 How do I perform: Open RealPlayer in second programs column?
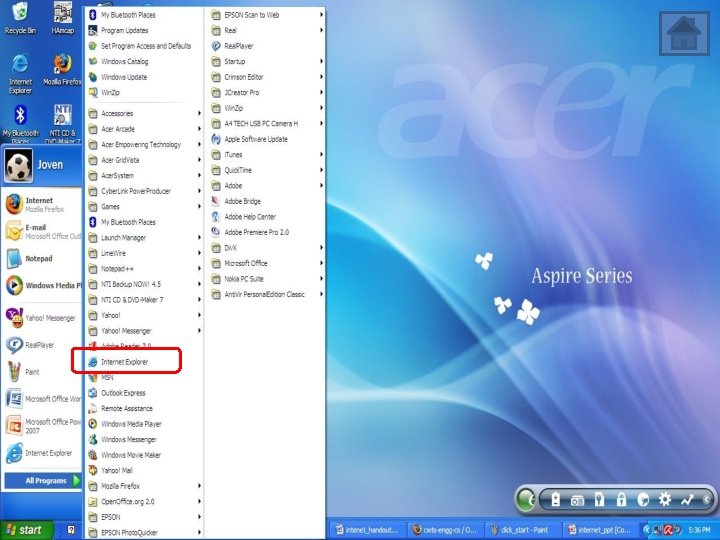(267, 46)
